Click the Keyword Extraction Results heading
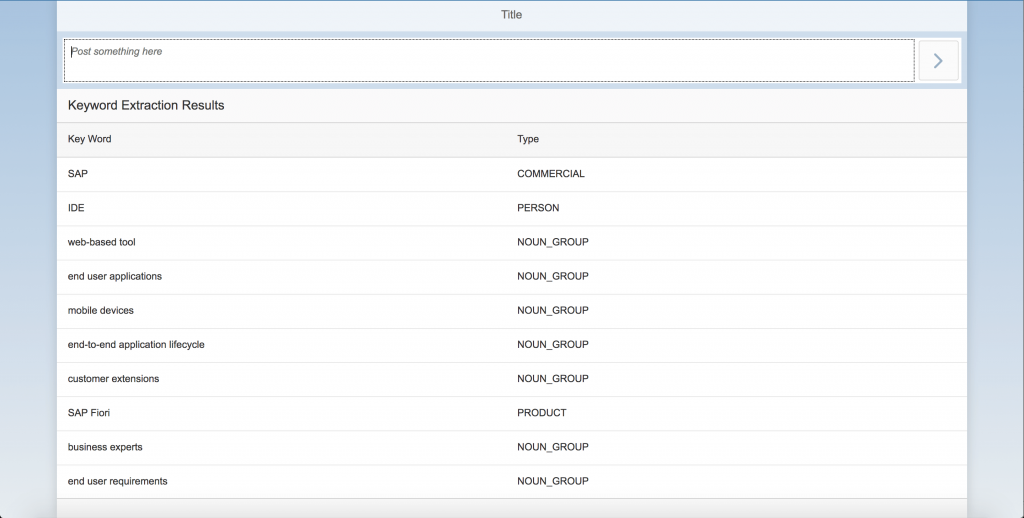The image size is (1024, 518). (x=146, y=105)
